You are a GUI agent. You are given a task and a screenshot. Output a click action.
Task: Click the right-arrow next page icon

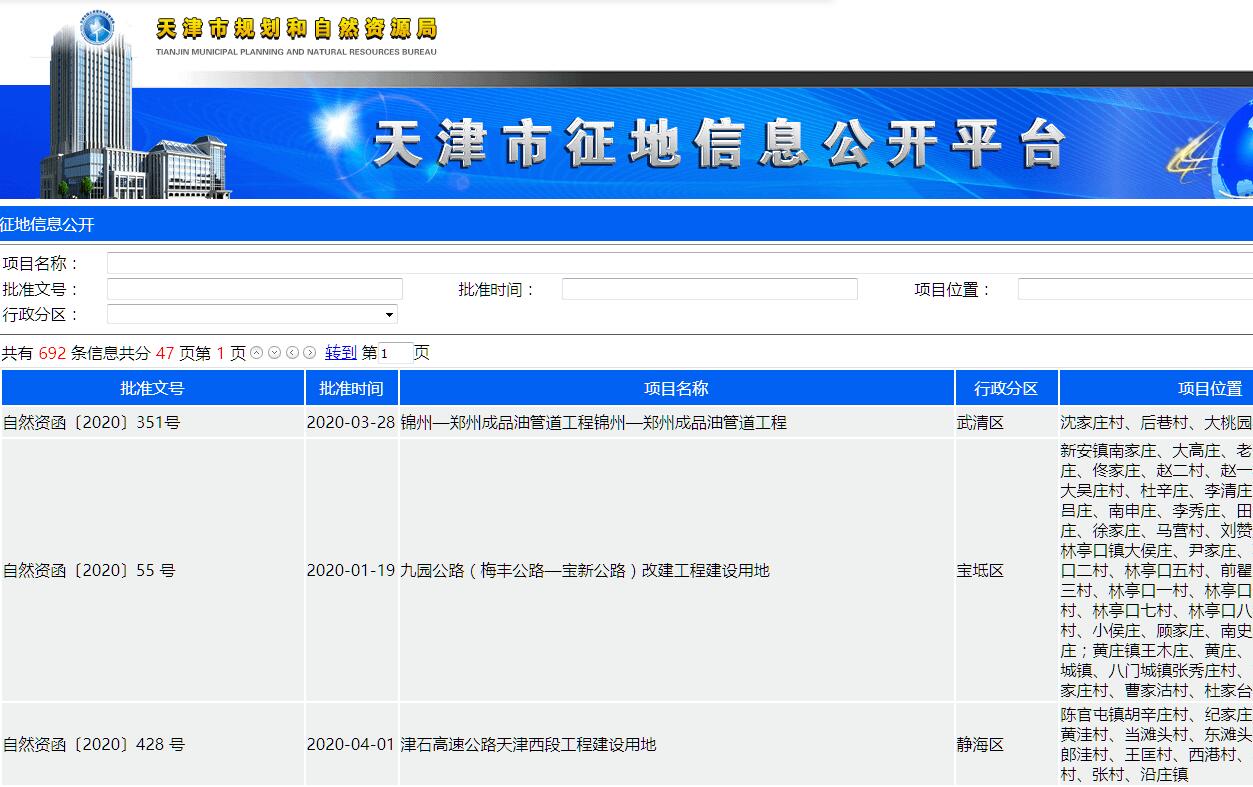coord(309,353)
